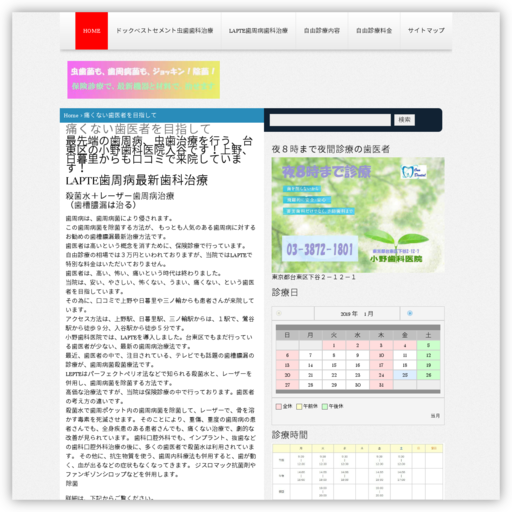Screen dimensions: 512x512
Task: Click heading 痛くない歯医者を目指して
Action: (138, 129)
